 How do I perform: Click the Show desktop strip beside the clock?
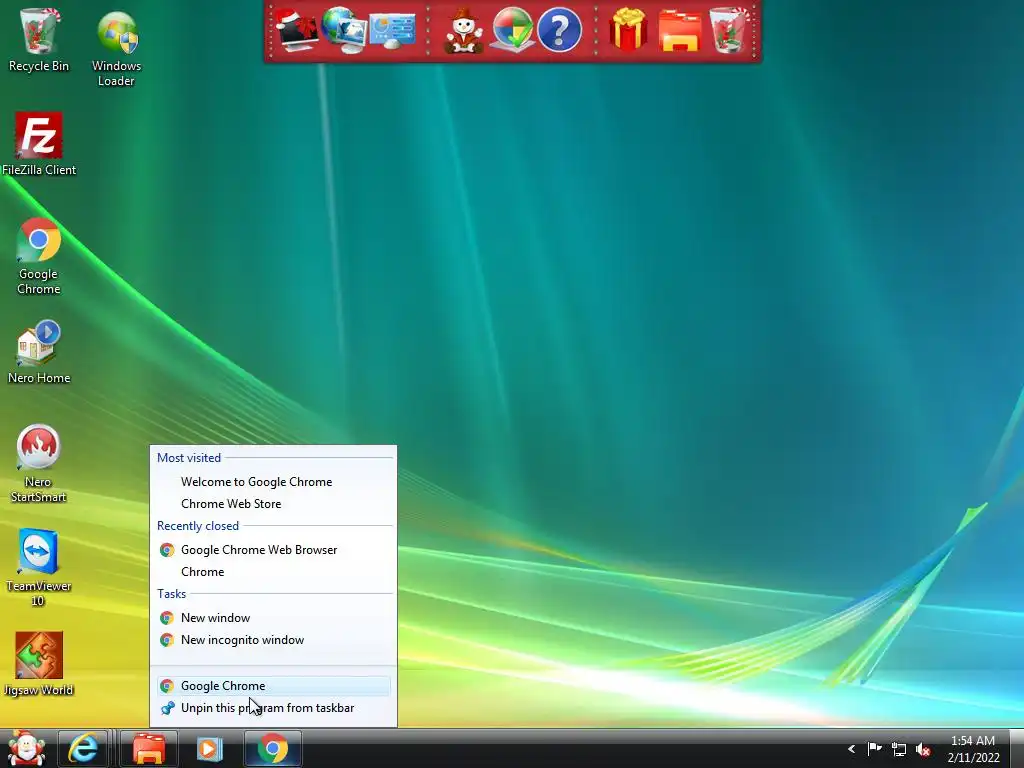point(1018,748)
